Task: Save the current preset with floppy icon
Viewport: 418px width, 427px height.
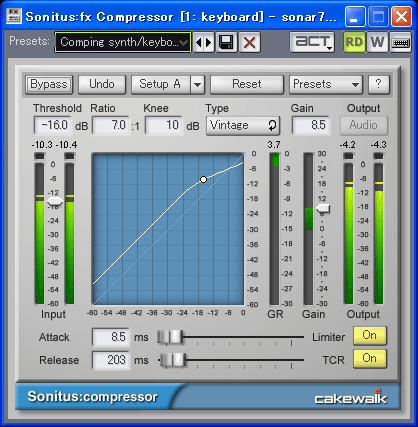Action: click(x=226, y=42)
